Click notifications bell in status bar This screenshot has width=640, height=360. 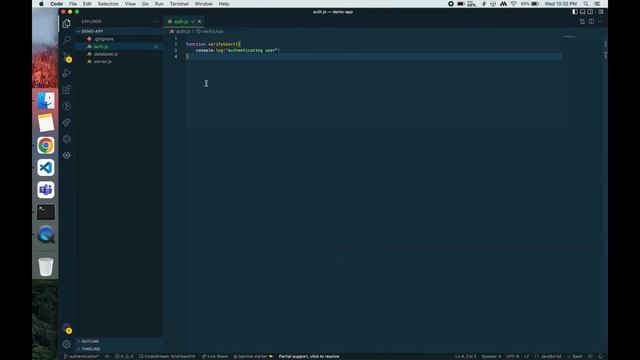600,356
